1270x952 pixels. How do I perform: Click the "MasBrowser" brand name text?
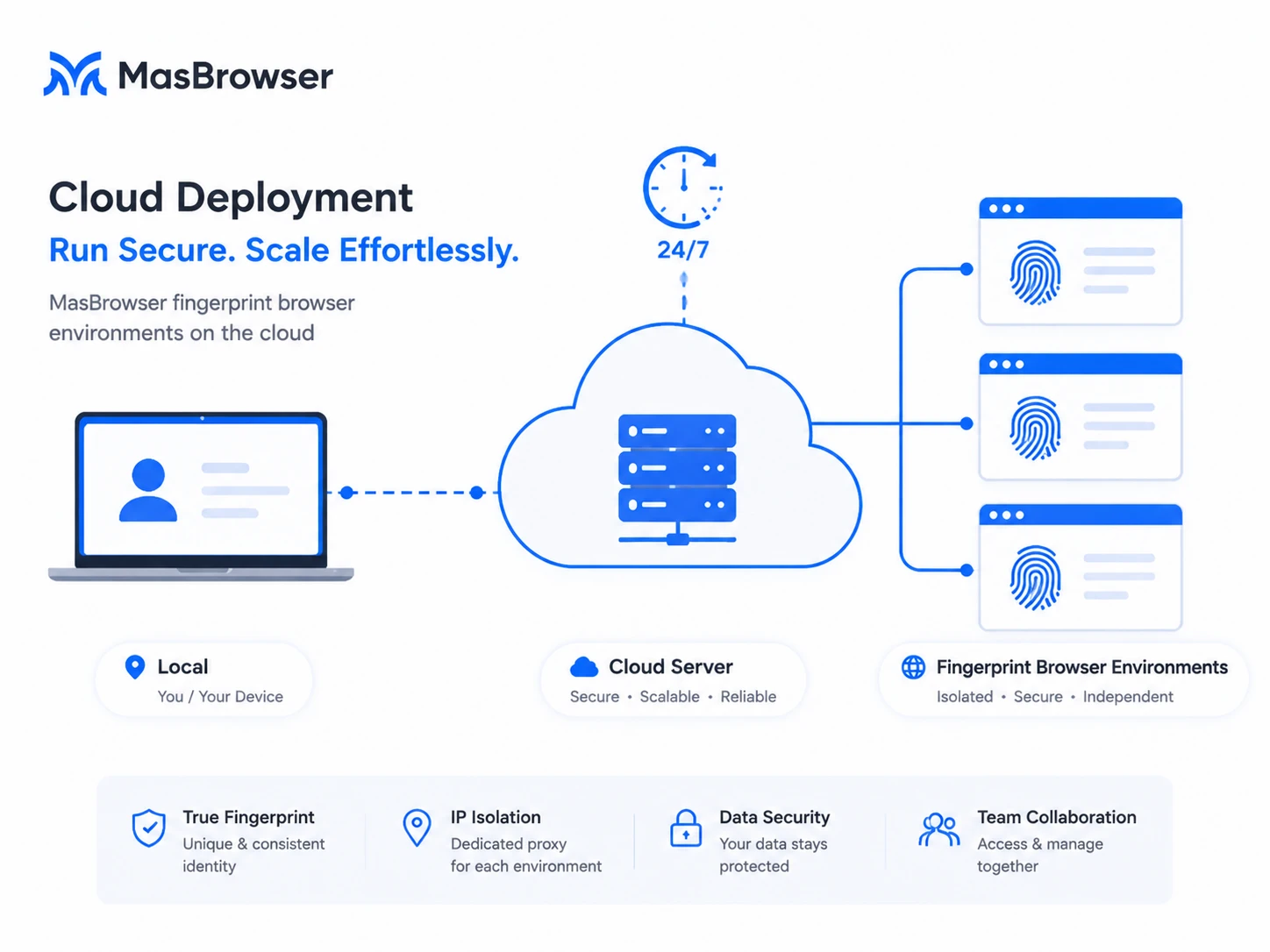click(225, 76)
